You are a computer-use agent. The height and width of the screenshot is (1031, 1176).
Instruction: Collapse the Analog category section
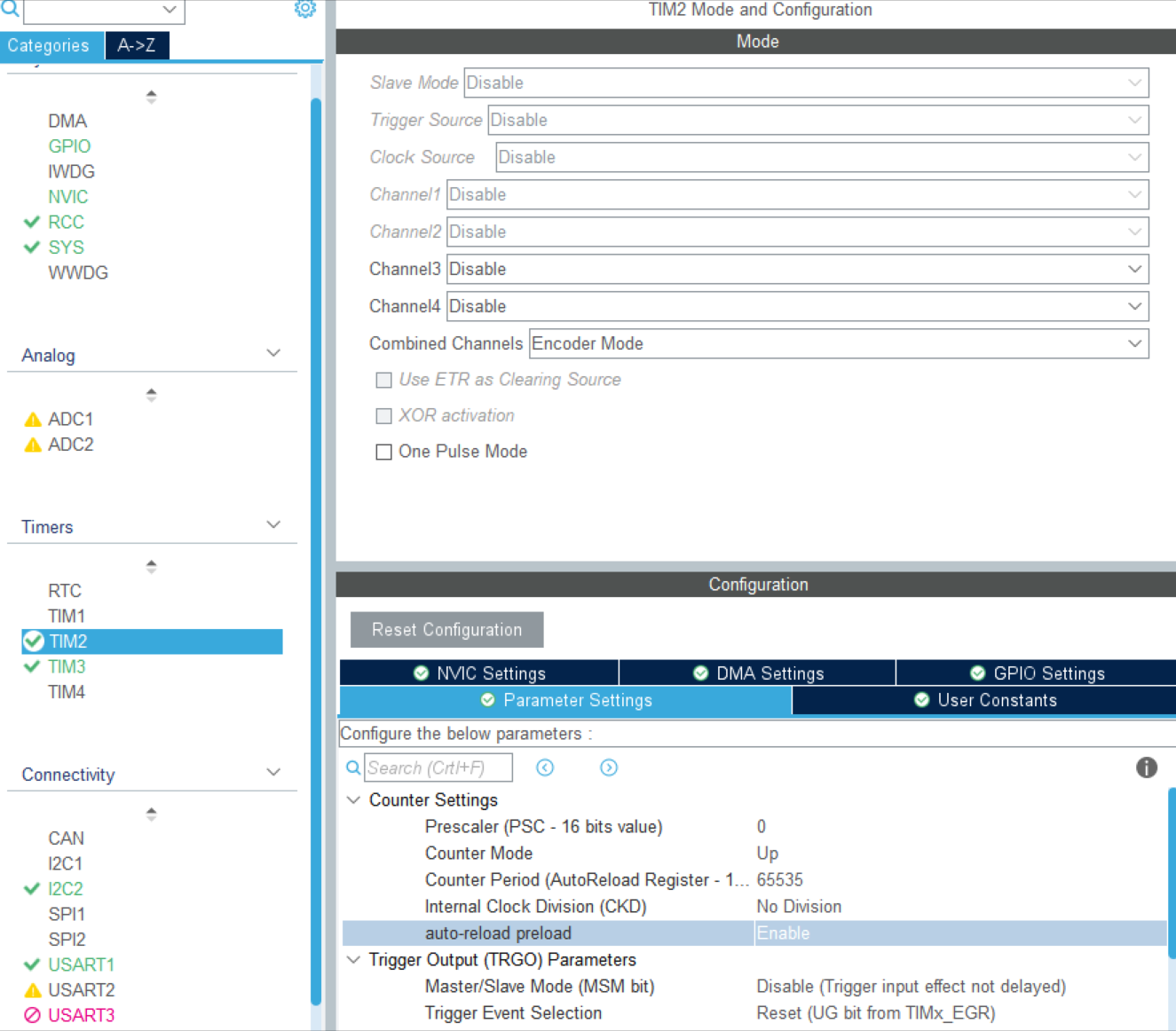point(273,353)
